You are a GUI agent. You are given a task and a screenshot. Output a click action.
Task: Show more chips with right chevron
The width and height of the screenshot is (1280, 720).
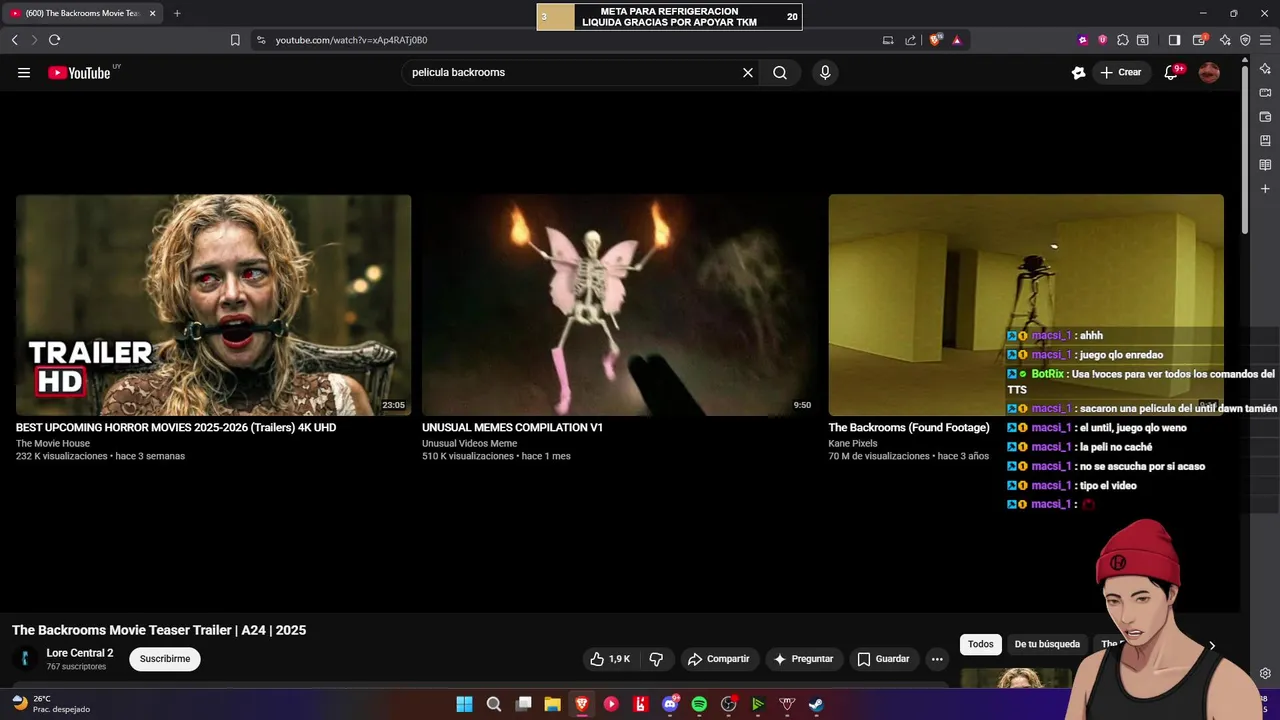[1212, 645]
